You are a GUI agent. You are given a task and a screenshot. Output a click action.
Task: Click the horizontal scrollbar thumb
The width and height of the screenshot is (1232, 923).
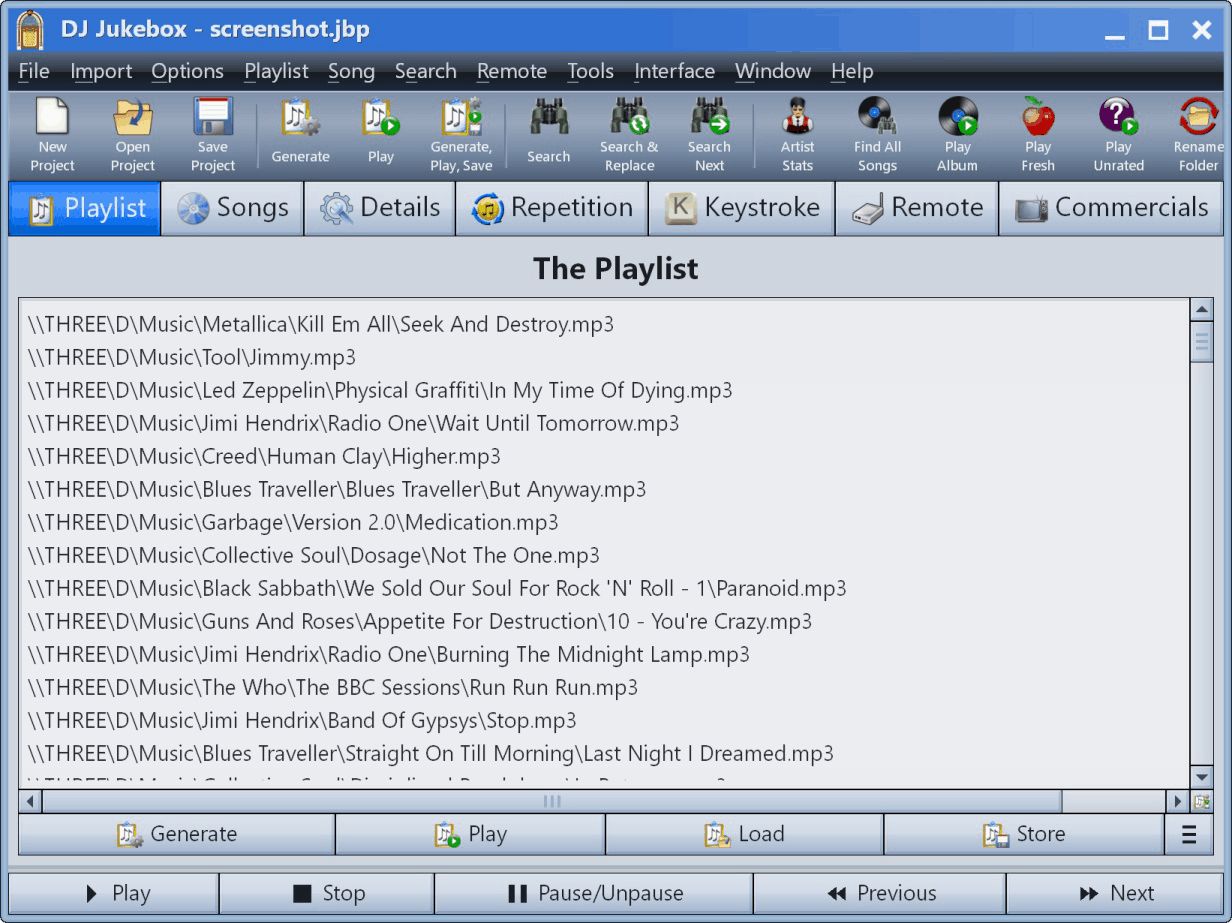pos(552,801)
